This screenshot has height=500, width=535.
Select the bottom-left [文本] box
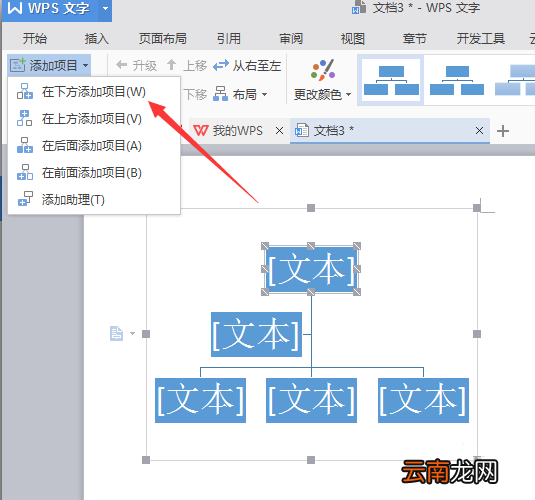click(x=200, y=400)
